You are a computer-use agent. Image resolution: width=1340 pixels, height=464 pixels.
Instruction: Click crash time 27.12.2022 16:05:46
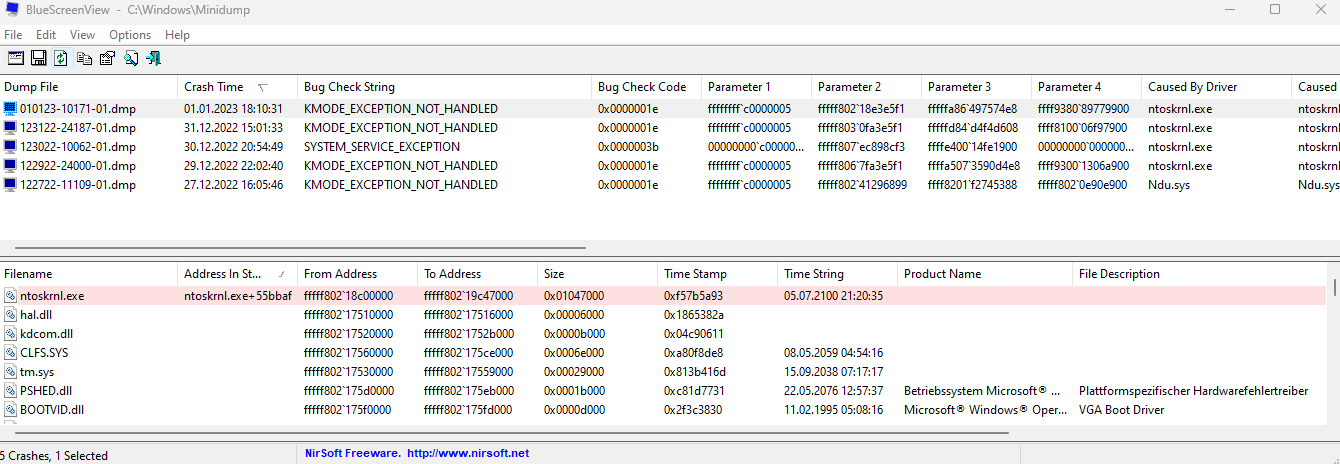click(233, 184)
